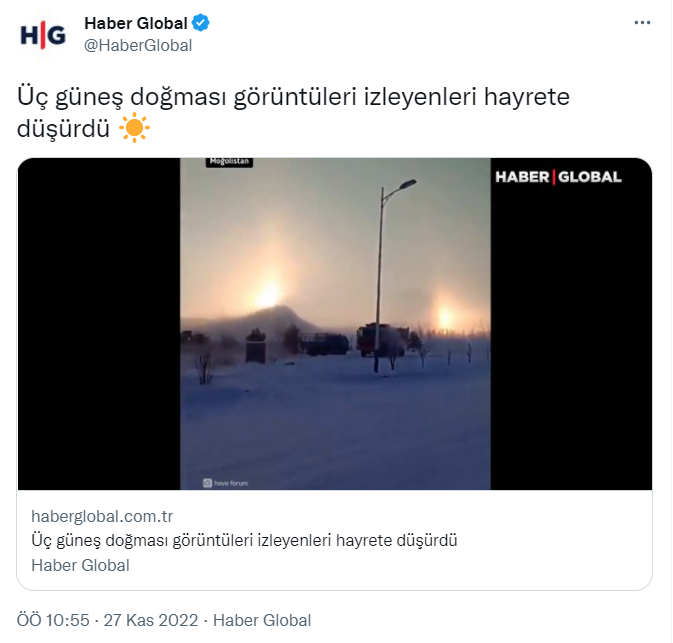
Task: Open the @HaberGlobal handle link
Action: pyautogui.click(x=138, y=45)
